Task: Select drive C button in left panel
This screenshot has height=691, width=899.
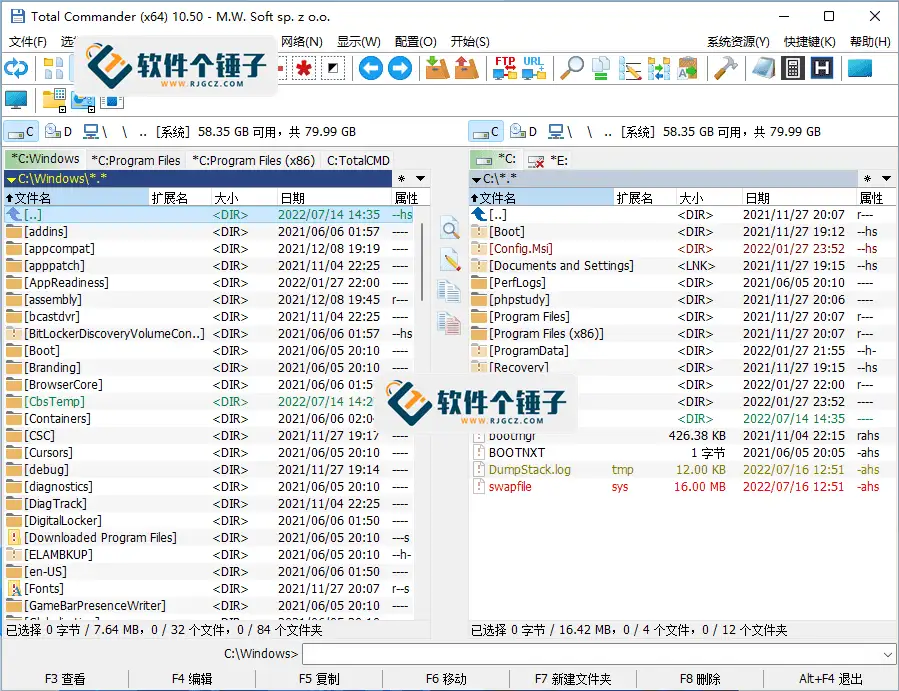Action: (x=21, y=131)
